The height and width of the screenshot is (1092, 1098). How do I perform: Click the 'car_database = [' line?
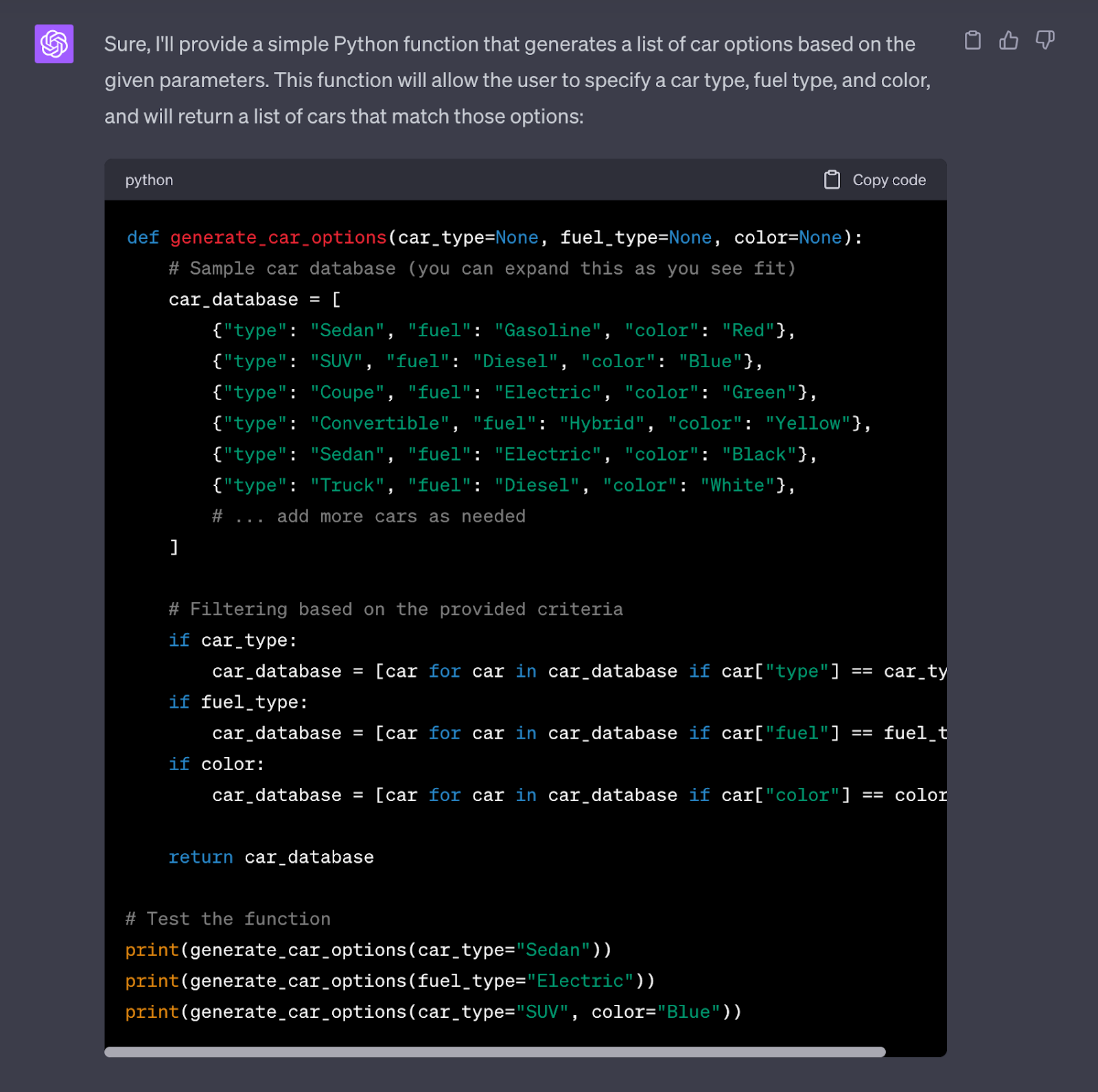tap(255, 299)
